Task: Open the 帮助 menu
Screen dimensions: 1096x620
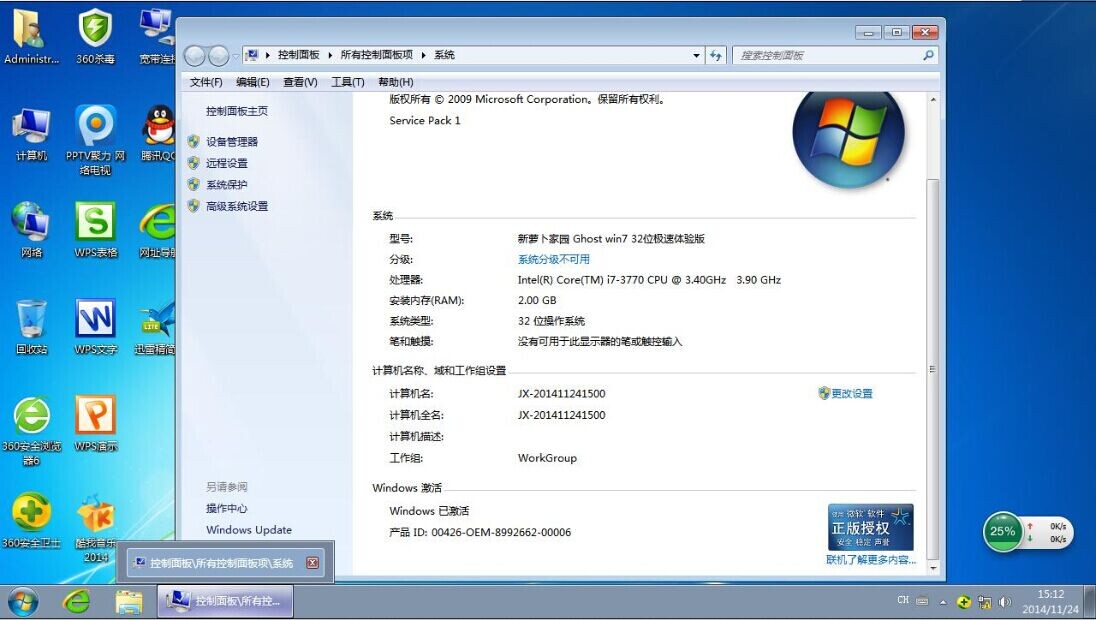Action: (396, 81)
